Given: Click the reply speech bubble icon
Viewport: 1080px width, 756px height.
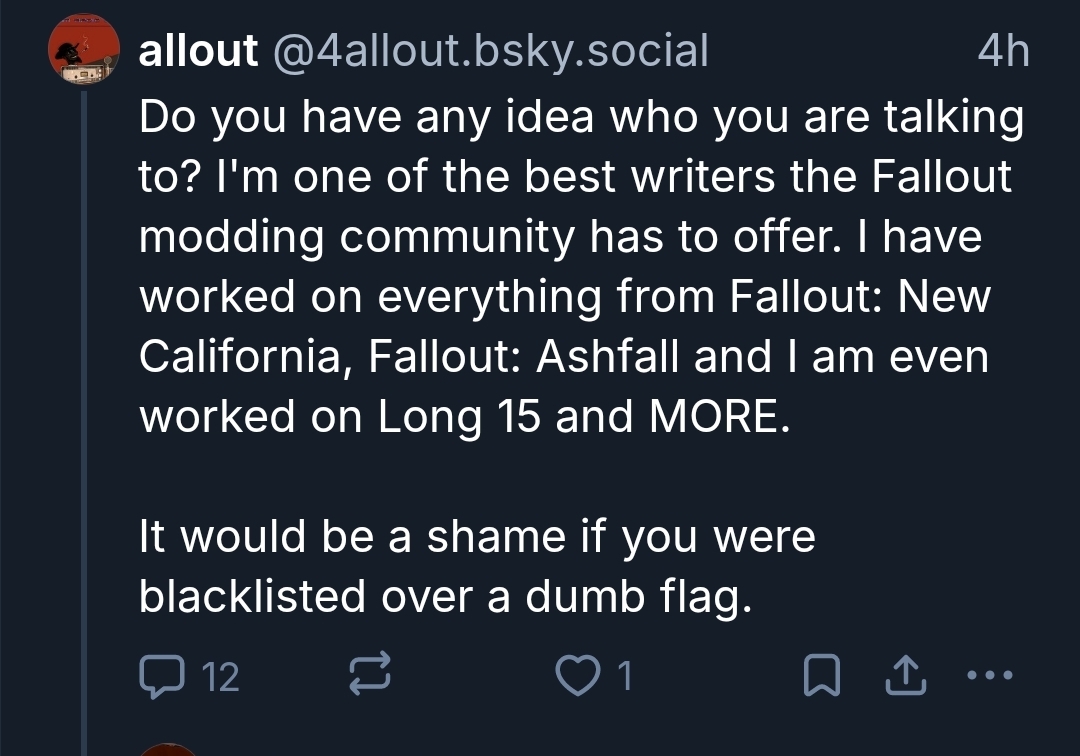Looking at the screenshot, I should pyautogui.click(x=161, y=677).
